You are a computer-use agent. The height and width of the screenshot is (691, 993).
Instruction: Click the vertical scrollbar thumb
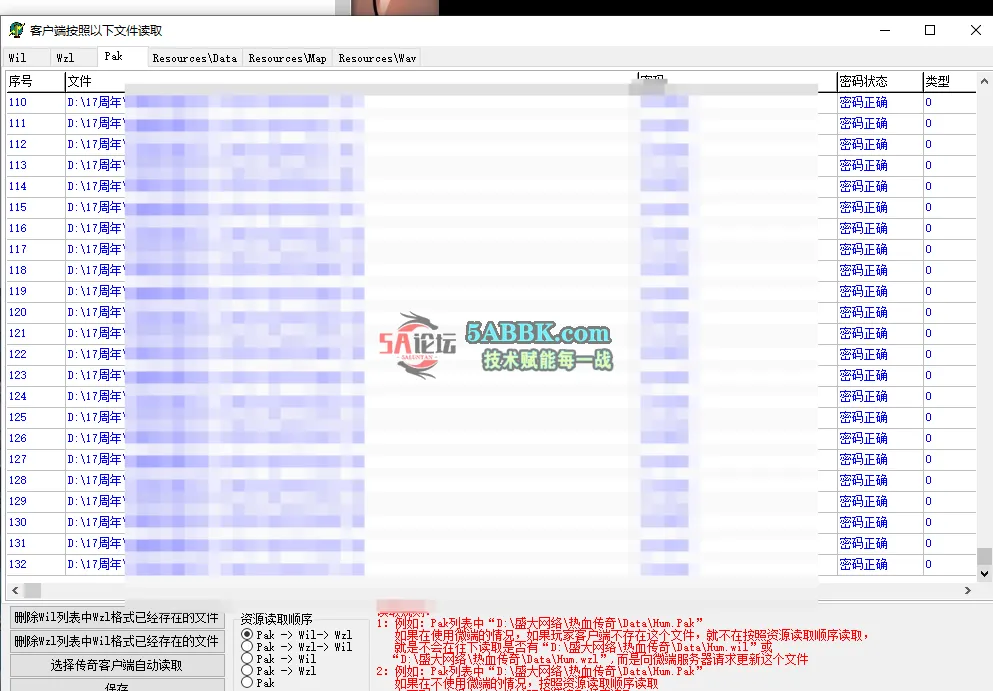tap(984, 556)
